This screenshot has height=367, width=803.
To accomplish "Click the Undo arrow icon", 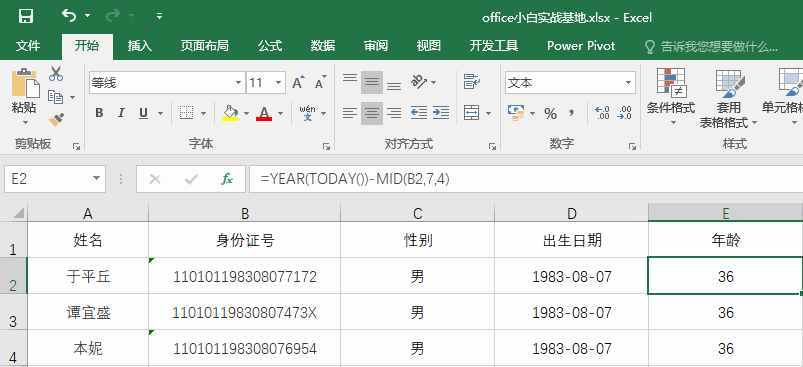I will coord(69,15).
